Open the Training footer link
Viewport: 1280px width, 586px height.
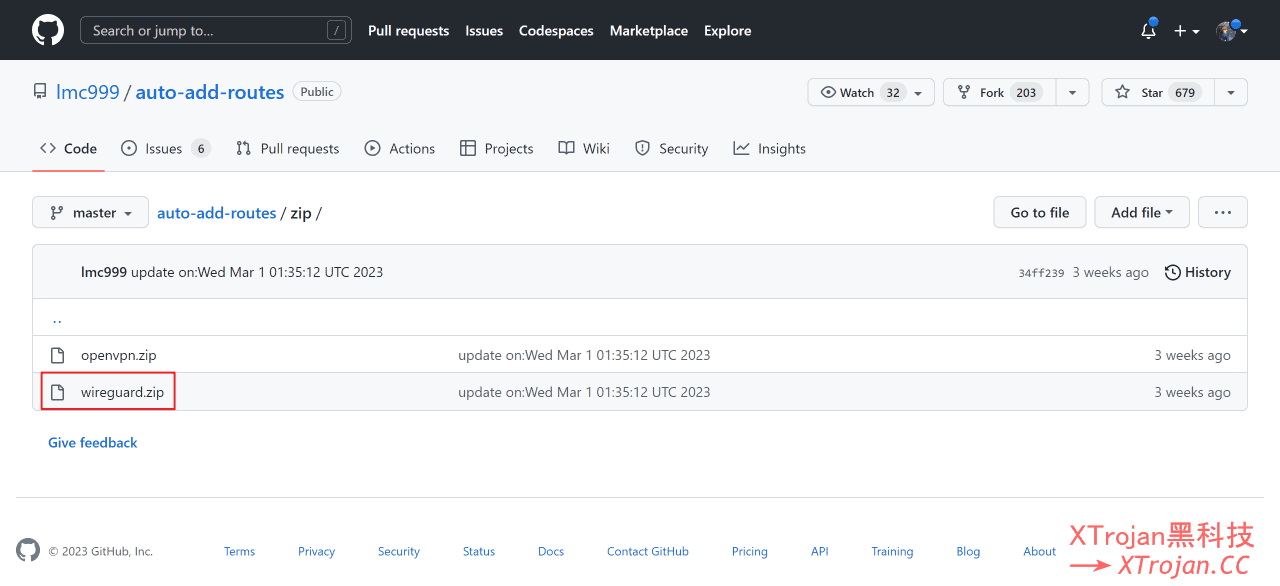click(892, 551)
